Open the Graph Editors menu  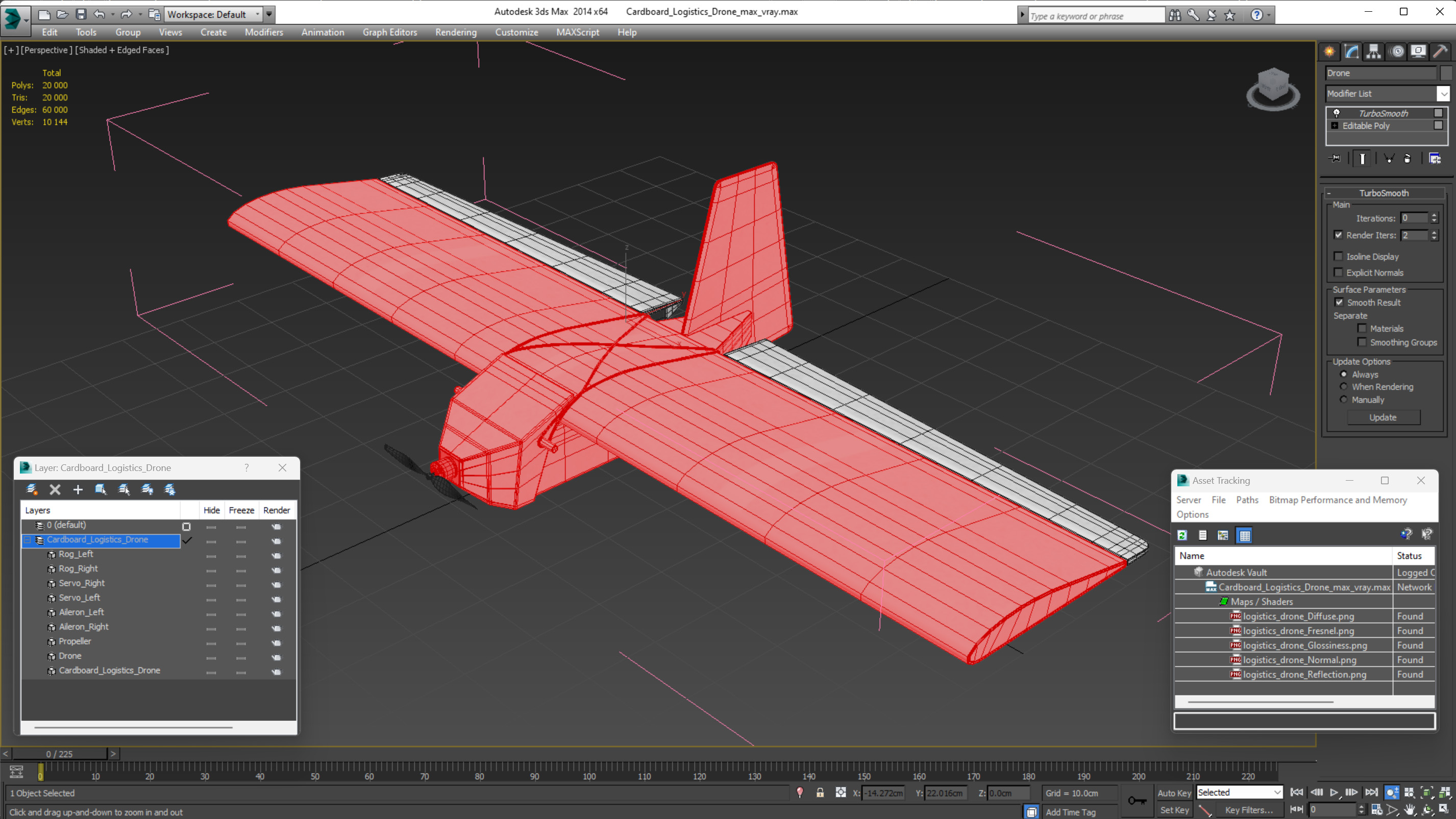pos(389,32)
